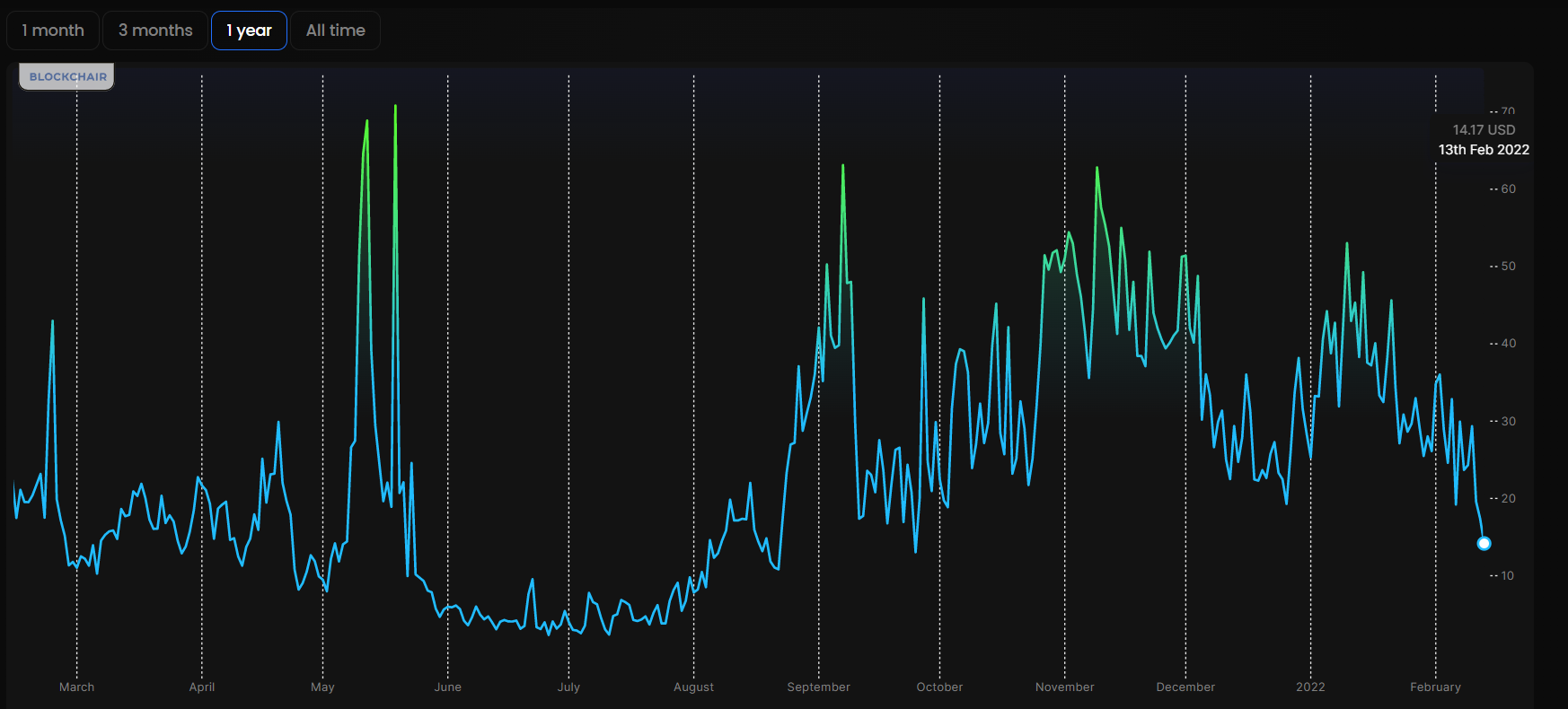The image size is (1568, 709).
Task: Click the February x-axis label
Action: click(1435, 687)
